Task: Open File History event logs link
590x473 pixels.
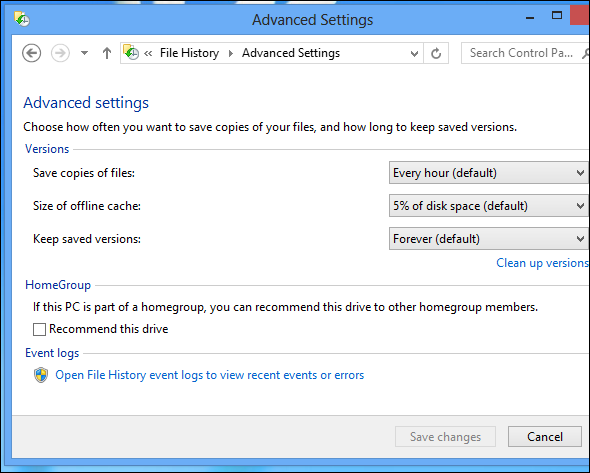Action: click(210, 375)
